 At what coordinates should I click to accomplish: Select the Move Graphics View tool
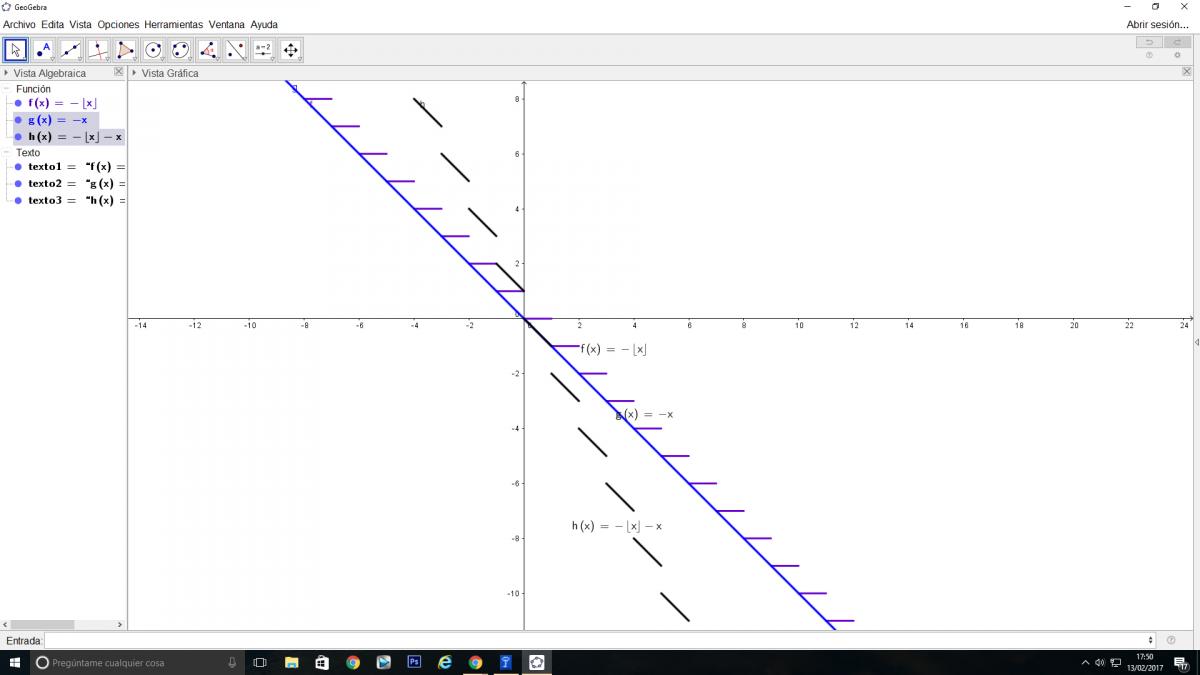point(290,50)
